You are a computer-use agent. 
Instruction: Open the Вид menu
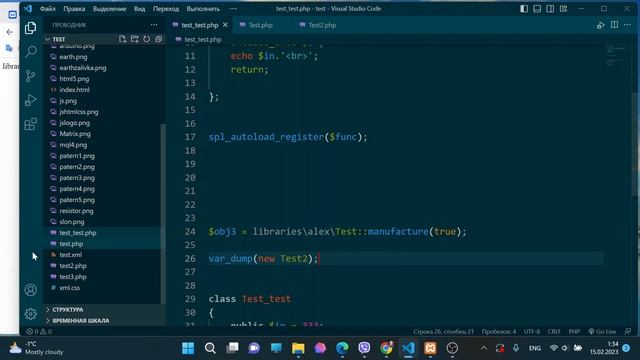(x=140, y=9)
